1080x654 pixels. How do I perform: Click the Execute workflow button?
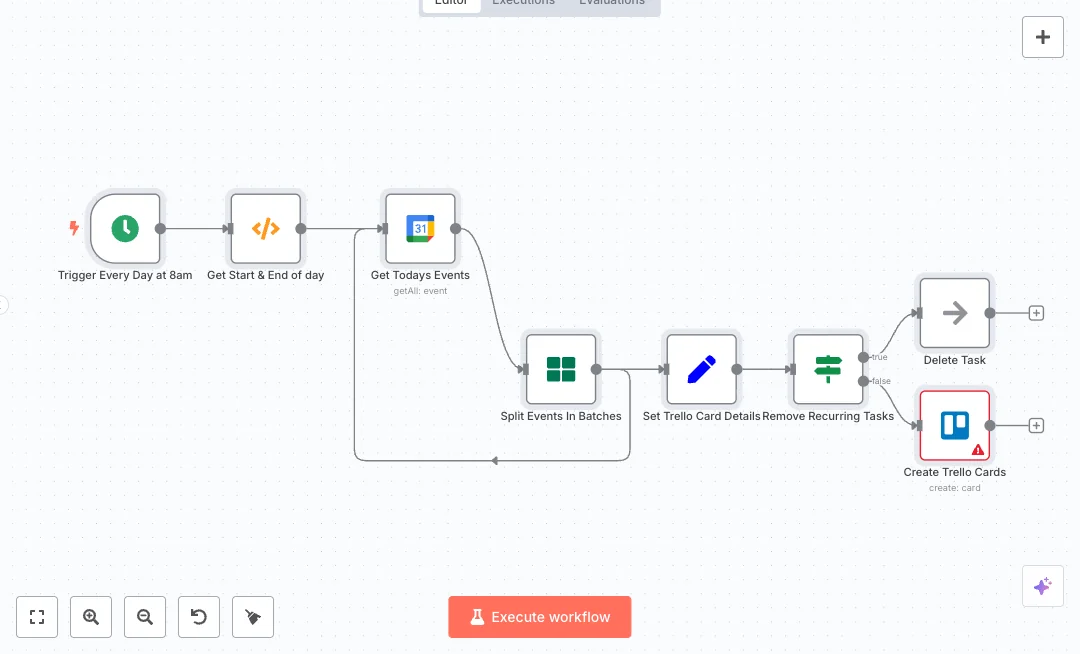point(540,617)
